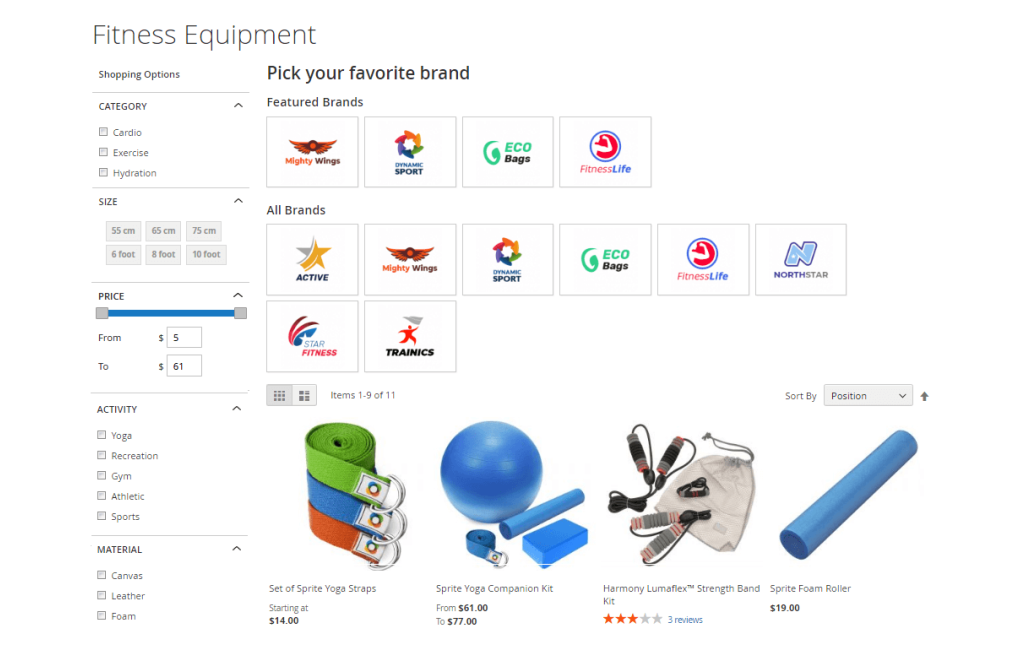
Task: Switch to grid view mode
Action: tap(280, 395)
